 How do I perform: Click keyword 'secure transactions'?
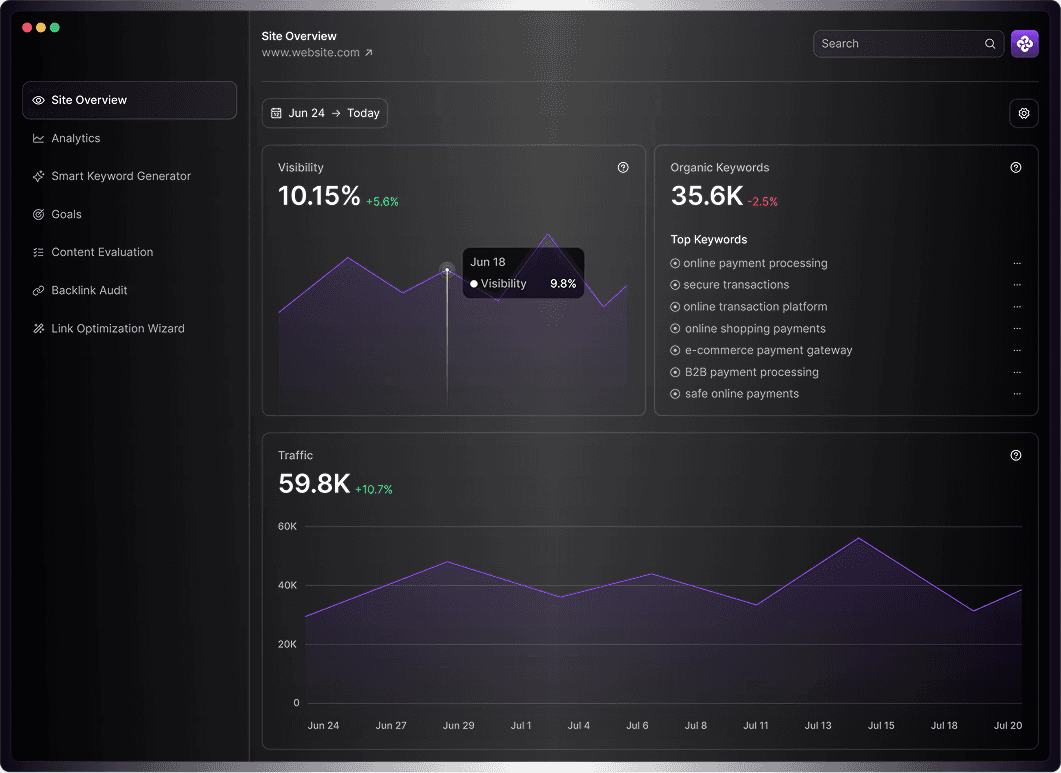(736, 285)
